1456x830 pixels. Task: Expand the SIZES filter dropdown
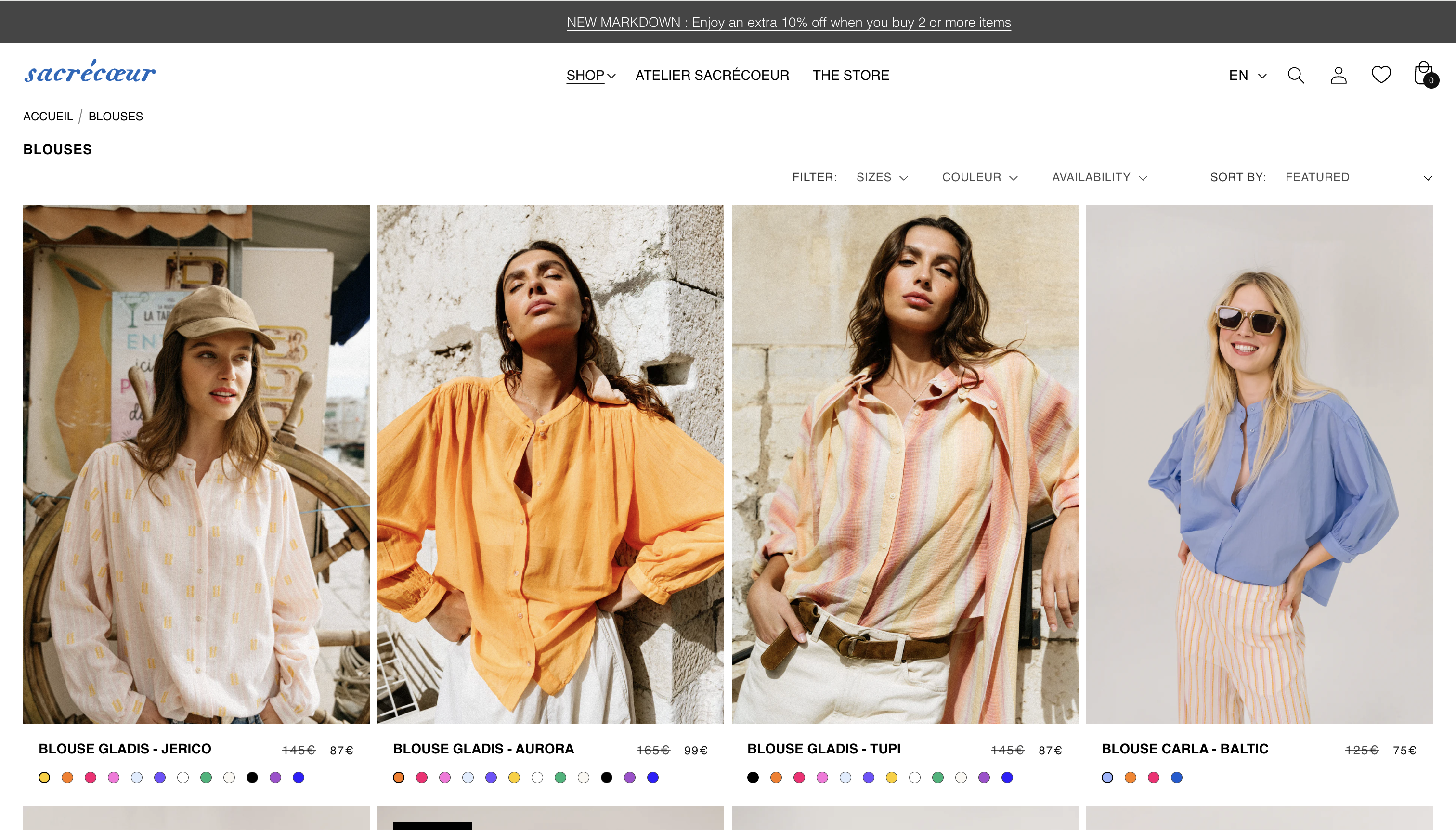(x=882, y=177)
